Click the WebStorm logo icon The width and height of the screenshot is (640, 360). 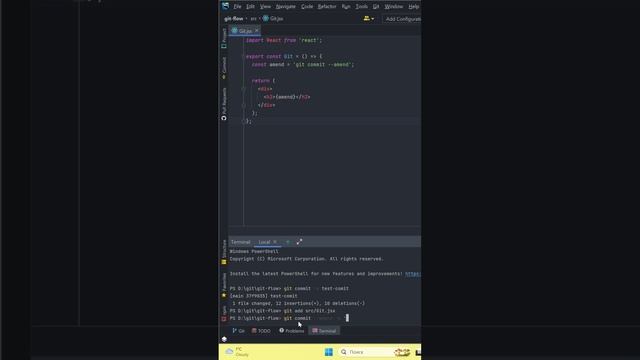tap(225, 6)
